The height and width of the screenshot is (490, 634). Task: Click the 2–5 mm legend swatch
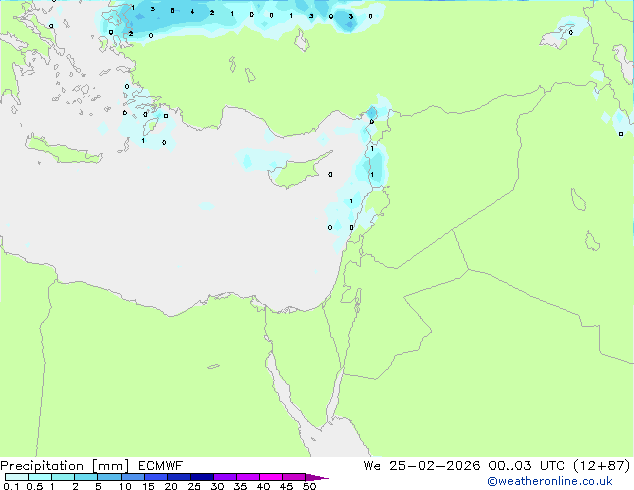click(x=86, y=477)
